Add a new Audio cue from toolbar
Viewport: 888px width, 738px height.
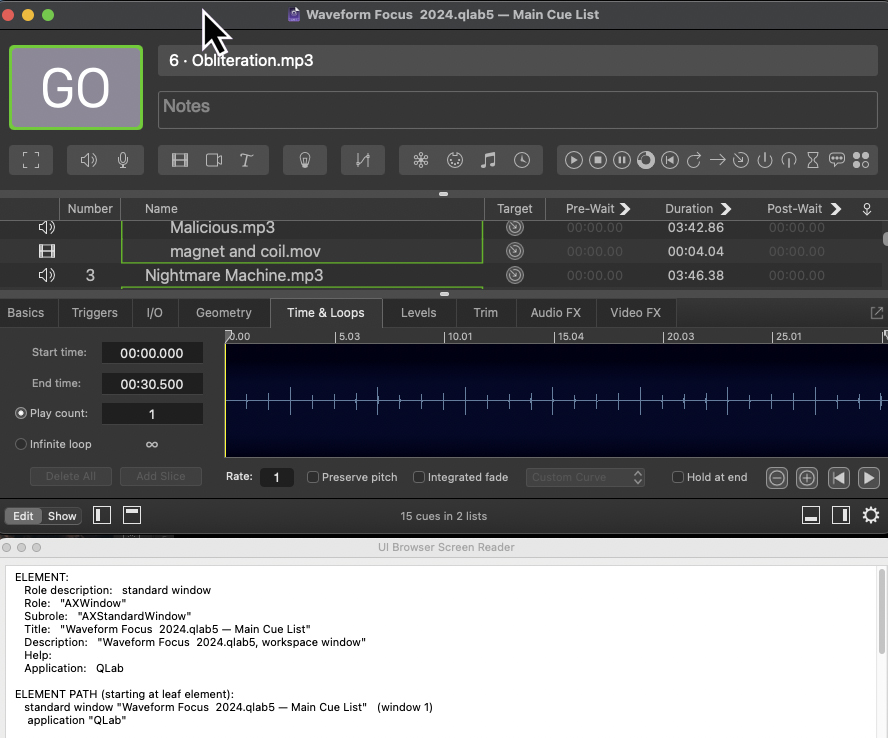pos(89,160)
